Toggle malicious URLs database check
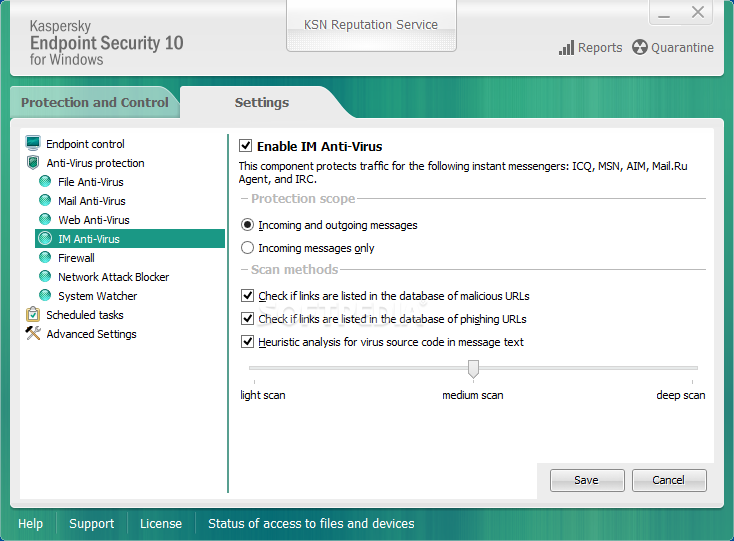This screenshot has width=734, height=541. pos(247,296)
